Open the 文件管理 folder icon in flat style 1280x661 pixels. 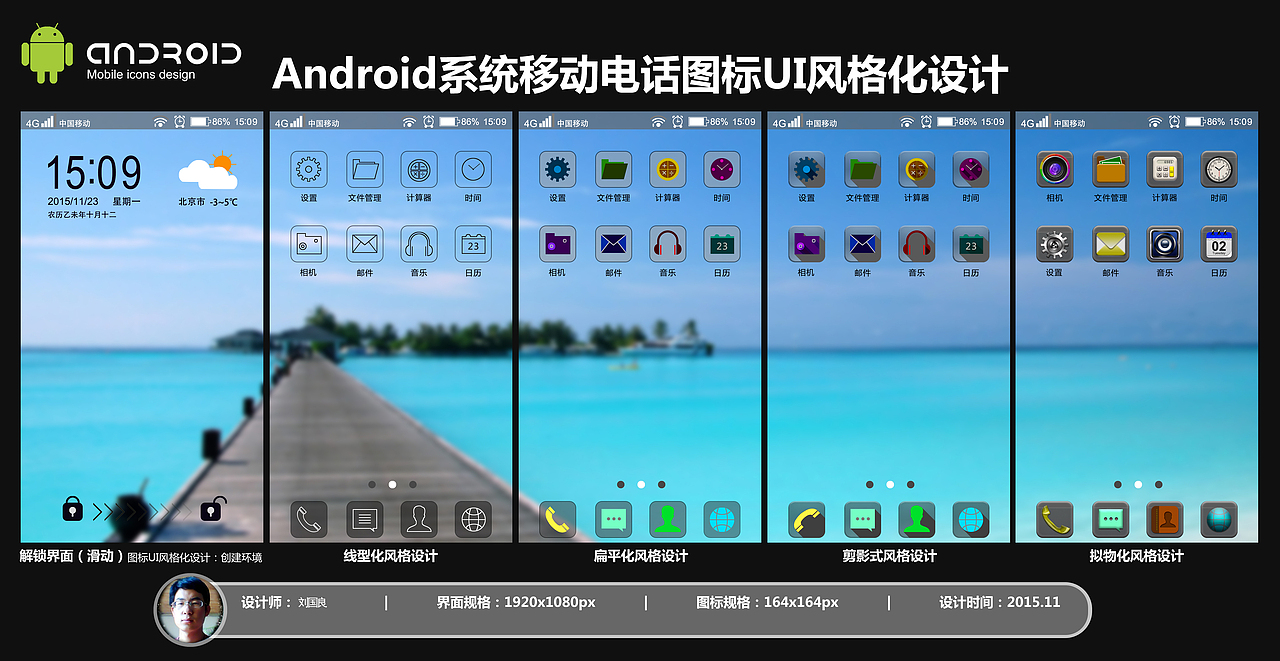(x=613, y=170)
